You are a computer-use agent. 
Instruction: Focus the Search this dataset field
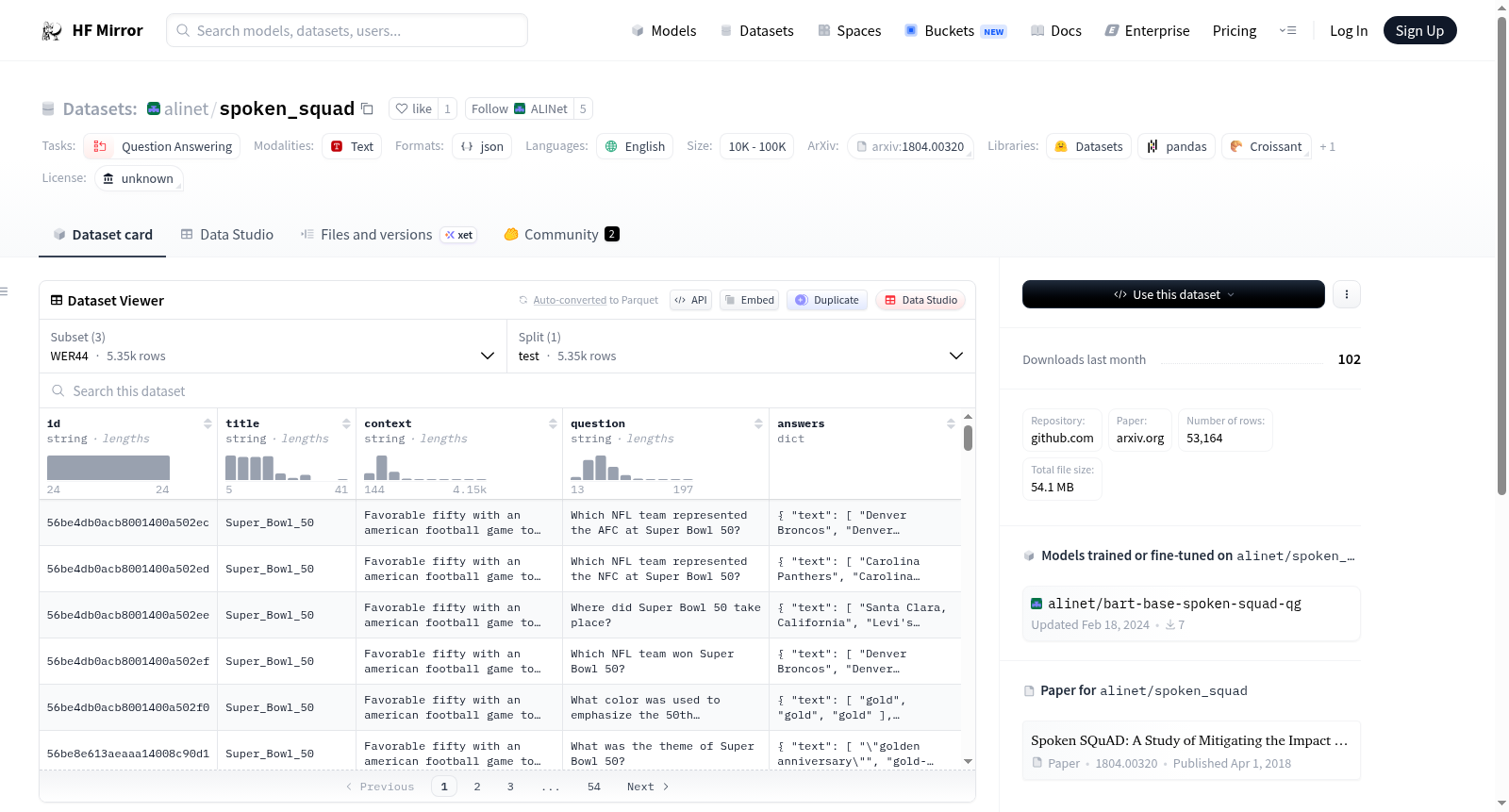507,390
